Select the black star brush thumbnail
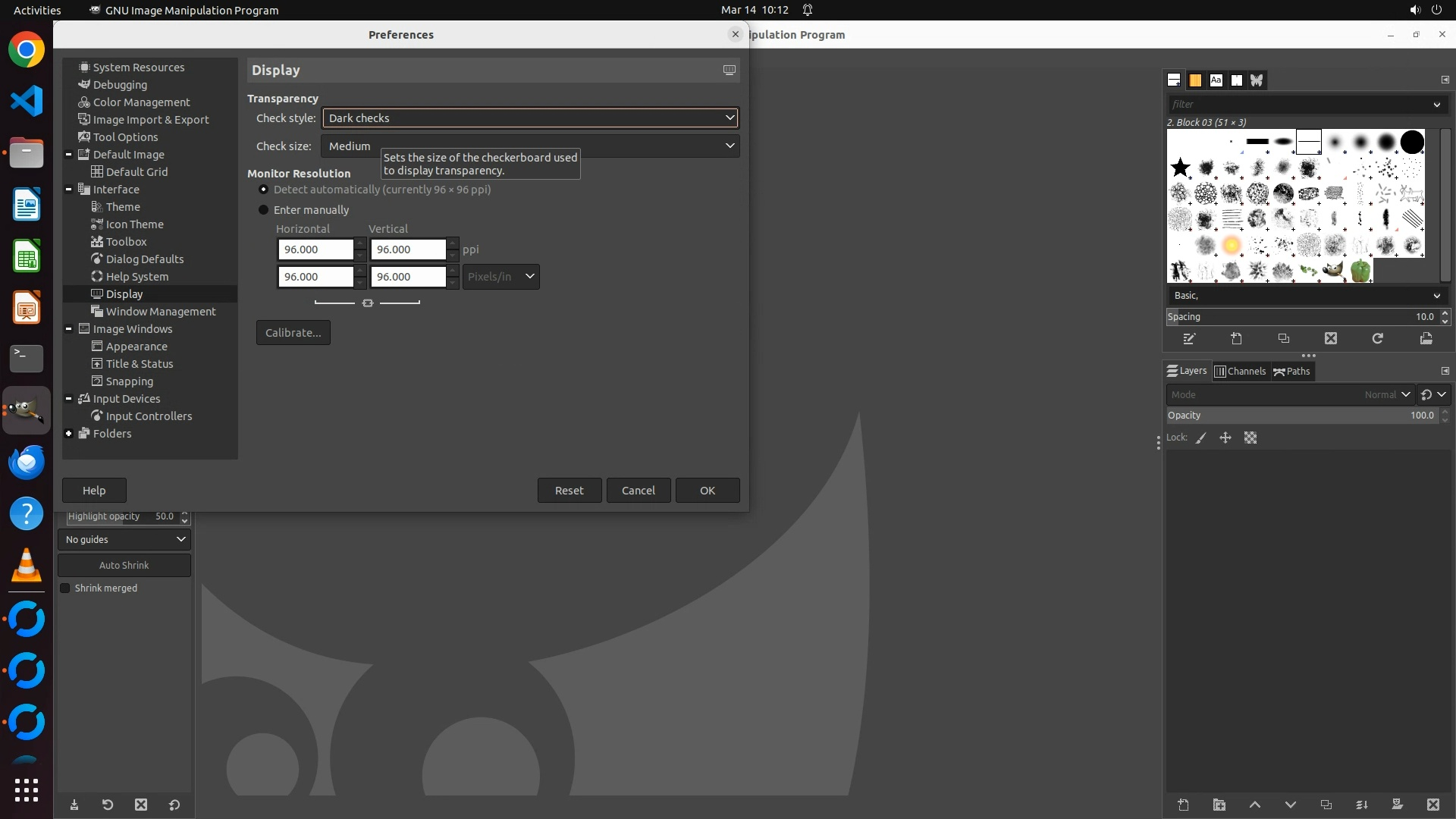 coord(1180,168)
